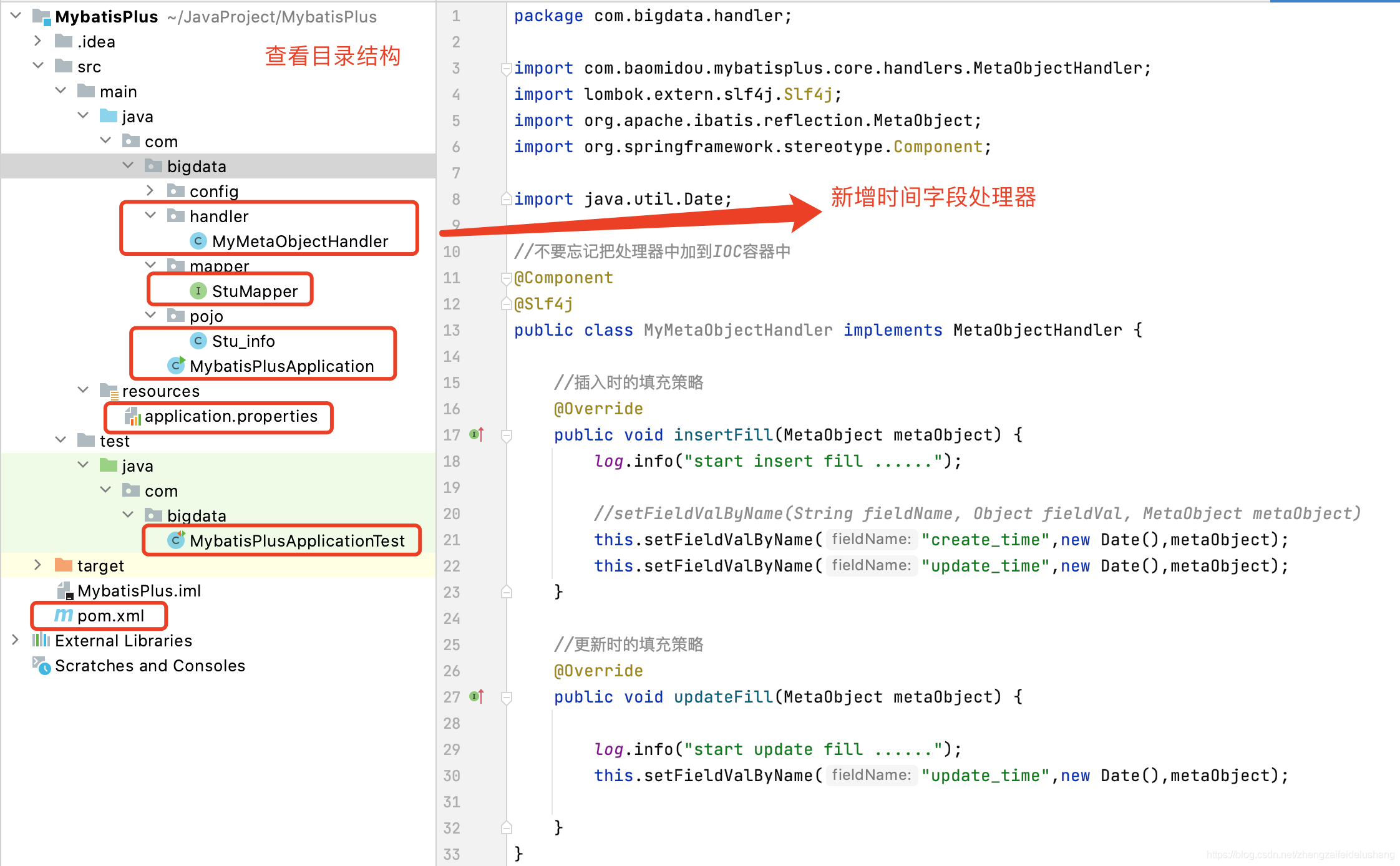This screenshot has height=866, width=1400.
Task: Collapse the MybatisPlus project root node
Action: (x=16, y=16)
